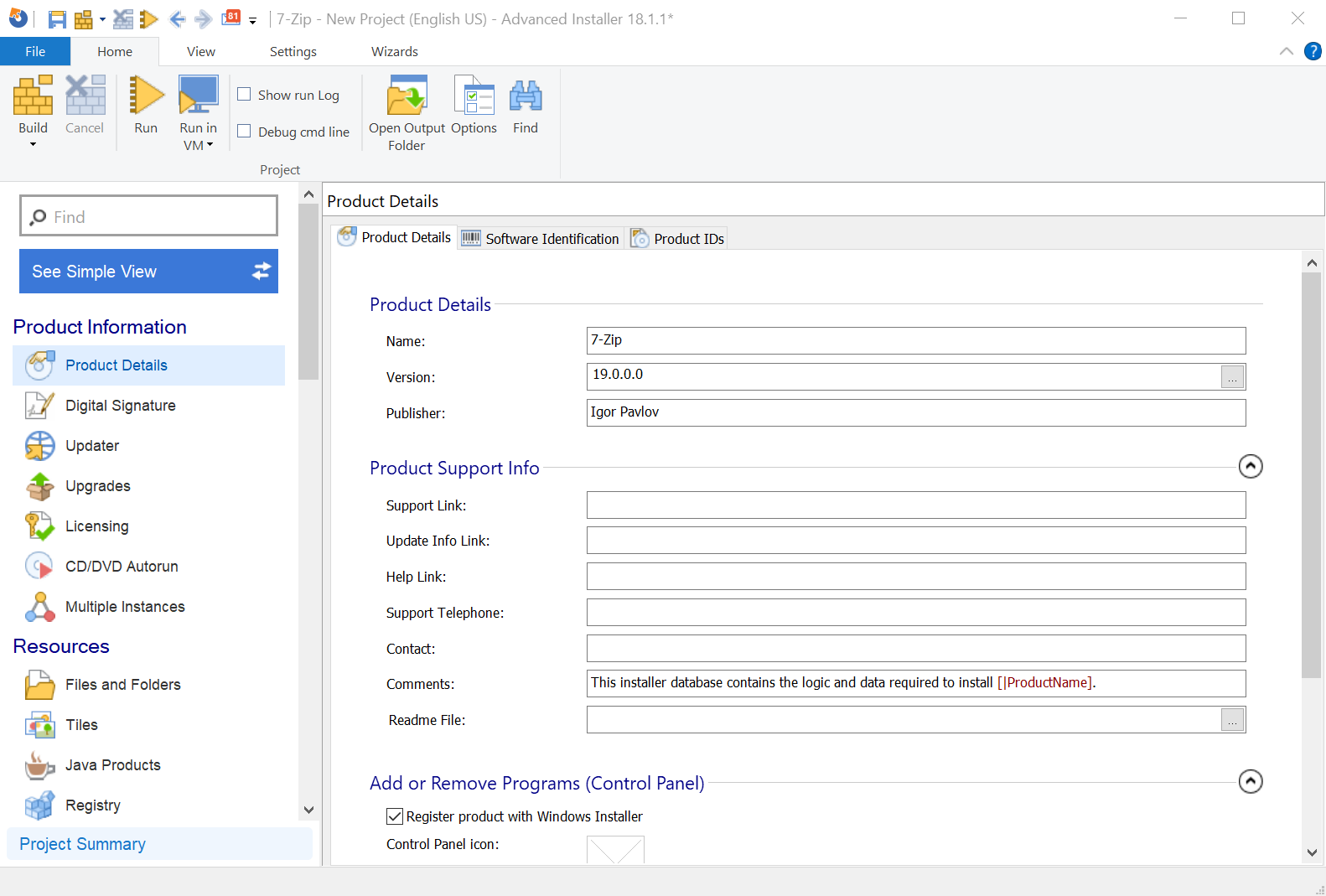The image size is (1326, 896).
Task: Click the Help Link input field
Action: (916, 576)
